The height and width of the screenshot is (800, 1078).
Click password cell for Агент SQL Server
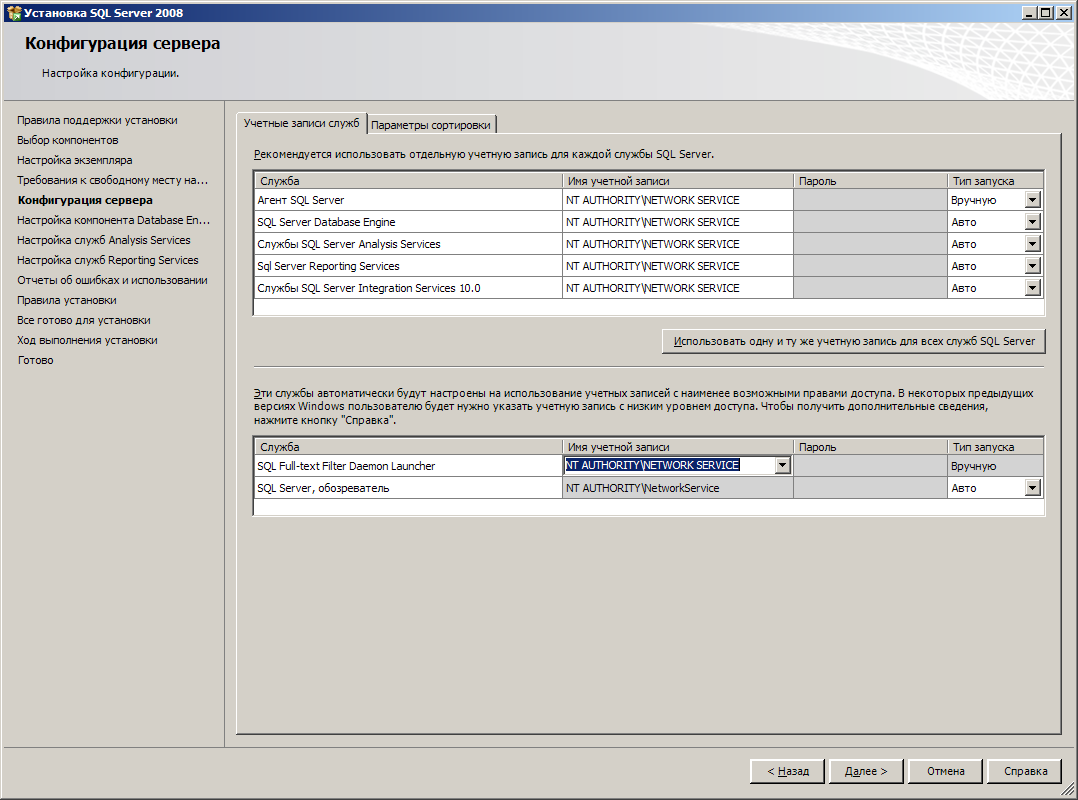870,200
